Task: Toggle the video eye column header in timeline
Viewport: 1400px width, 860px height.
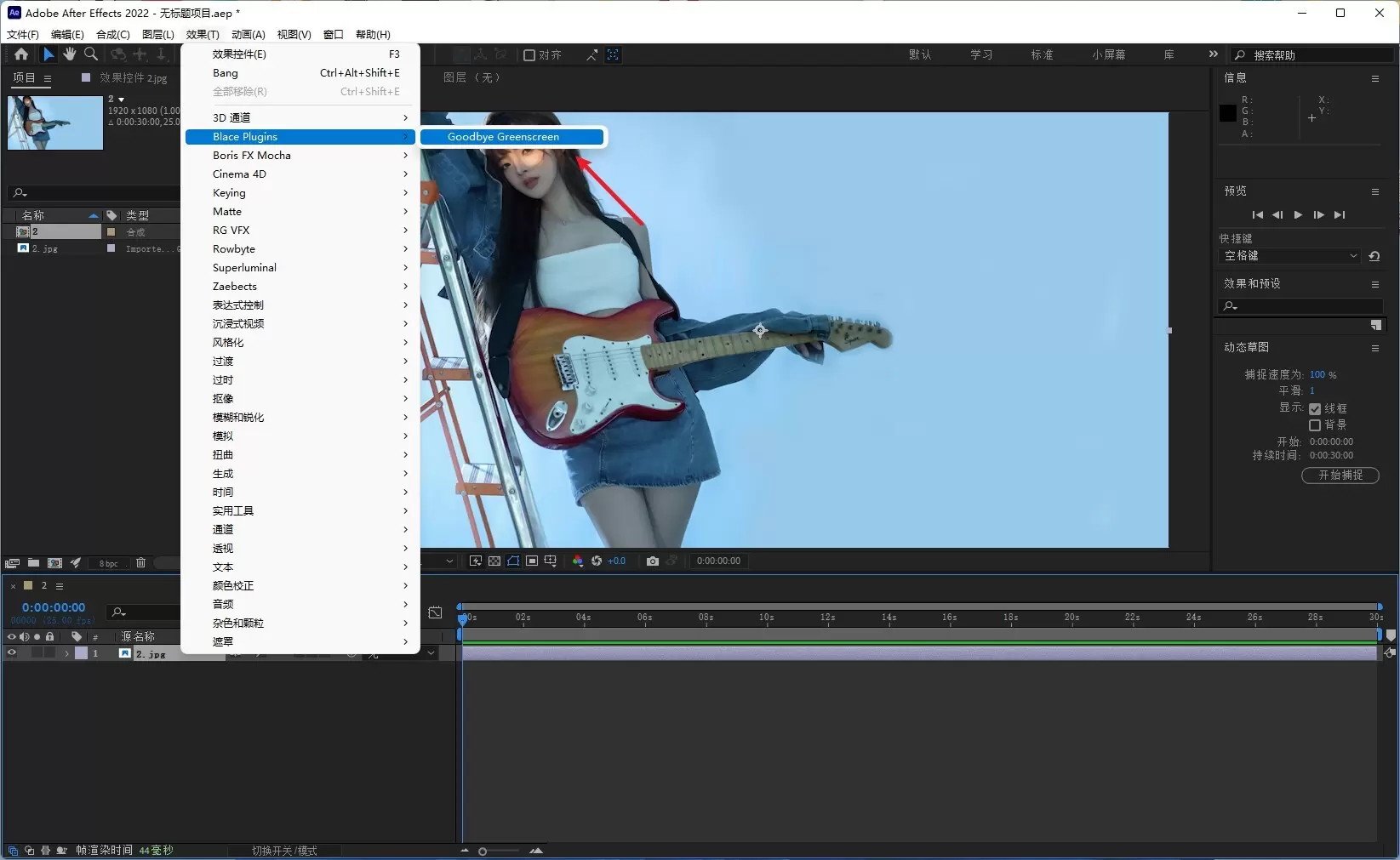Action: (x=12, y=636)
